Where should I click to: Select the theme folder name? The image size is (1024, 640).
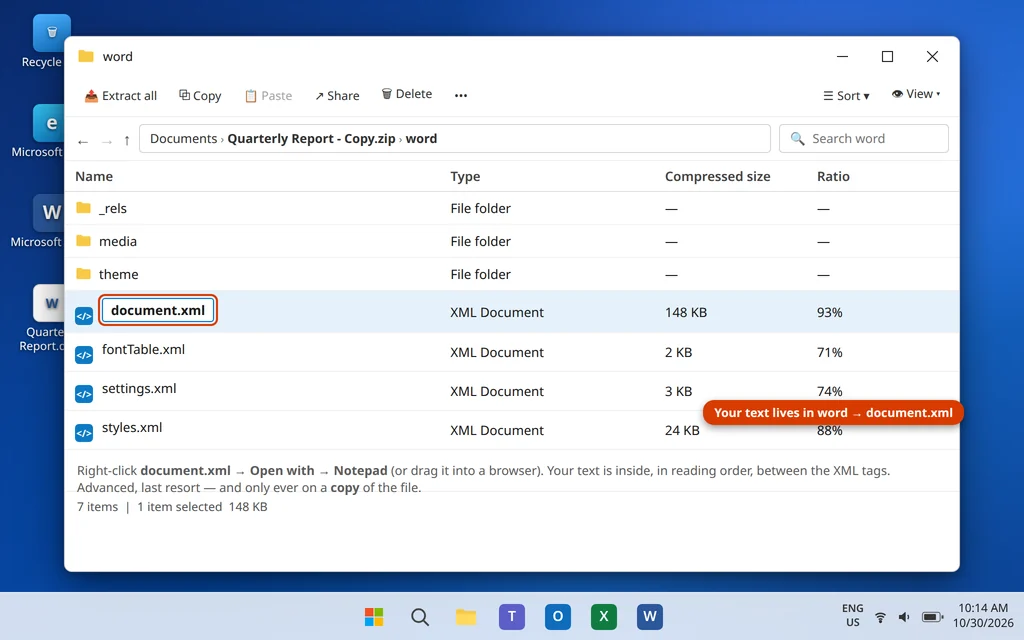(118, 274)
